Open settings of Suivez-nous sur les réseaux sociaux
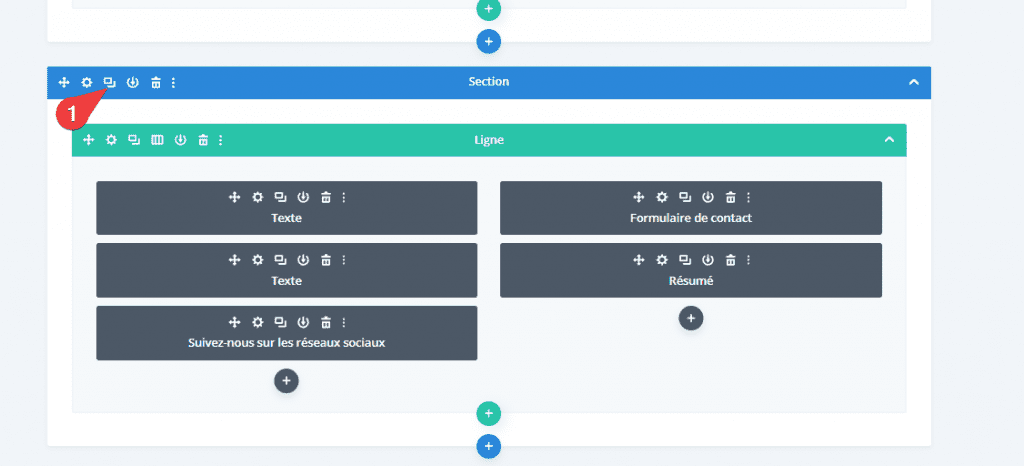The image size is (1024, 466). pos(257,322)
